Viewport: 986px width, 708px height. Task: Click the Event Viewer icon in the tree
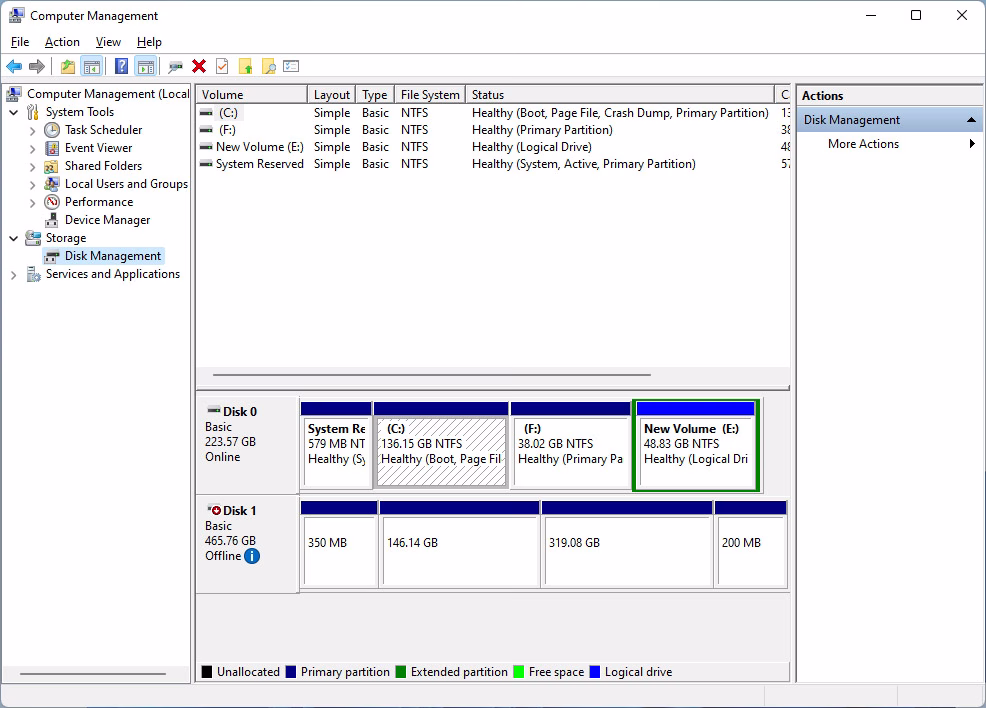52,148
